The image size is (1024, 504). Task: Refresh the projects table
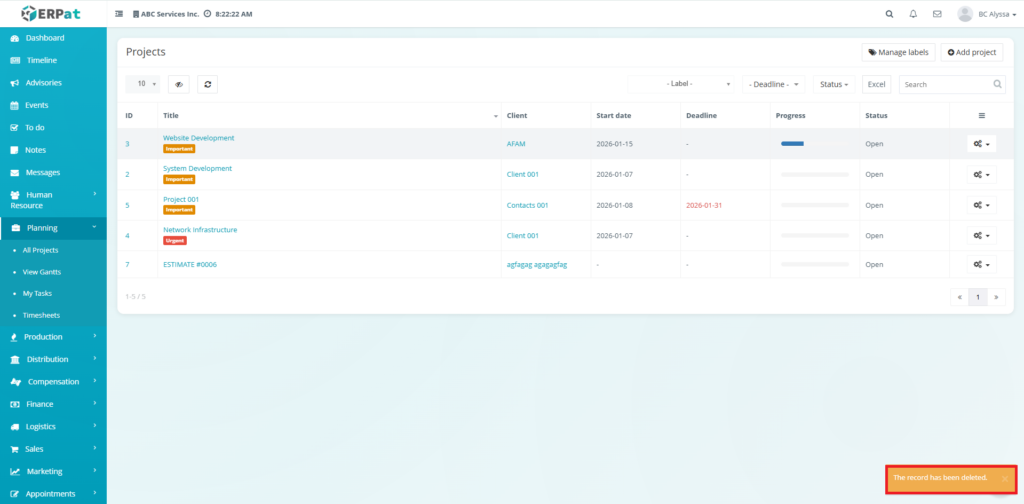pos(207,85)
